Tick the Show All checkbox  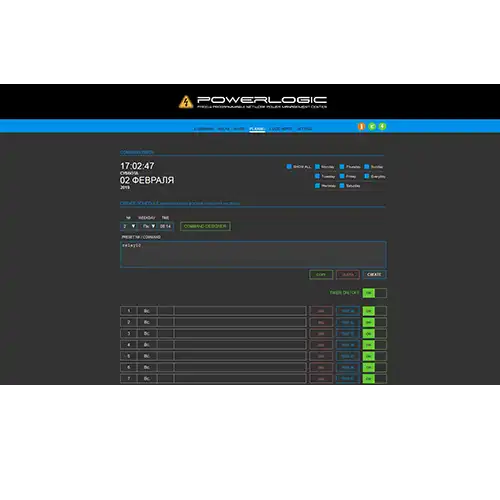point(289,166)
